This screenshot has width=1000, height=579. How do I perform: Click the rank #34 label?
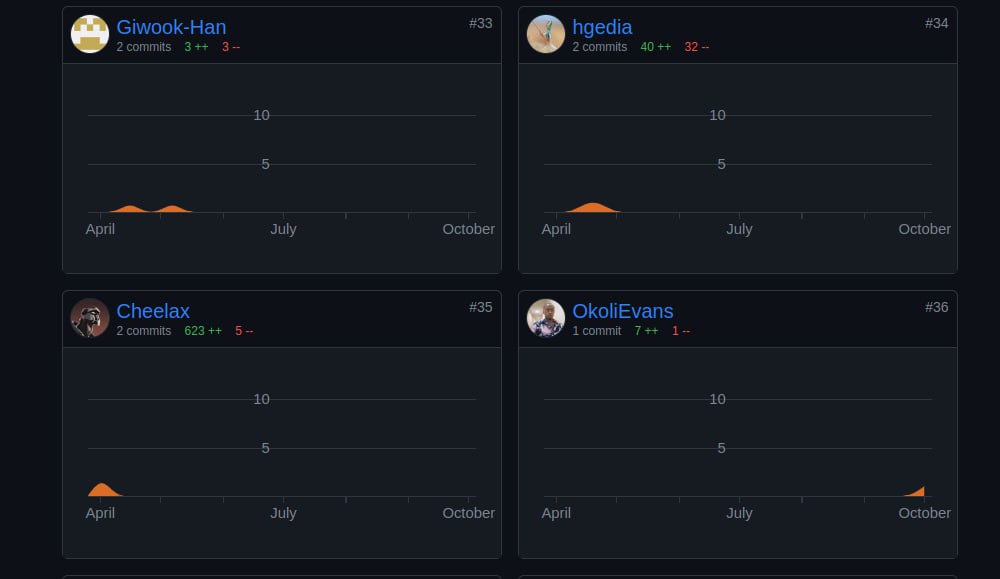point(936,24)
